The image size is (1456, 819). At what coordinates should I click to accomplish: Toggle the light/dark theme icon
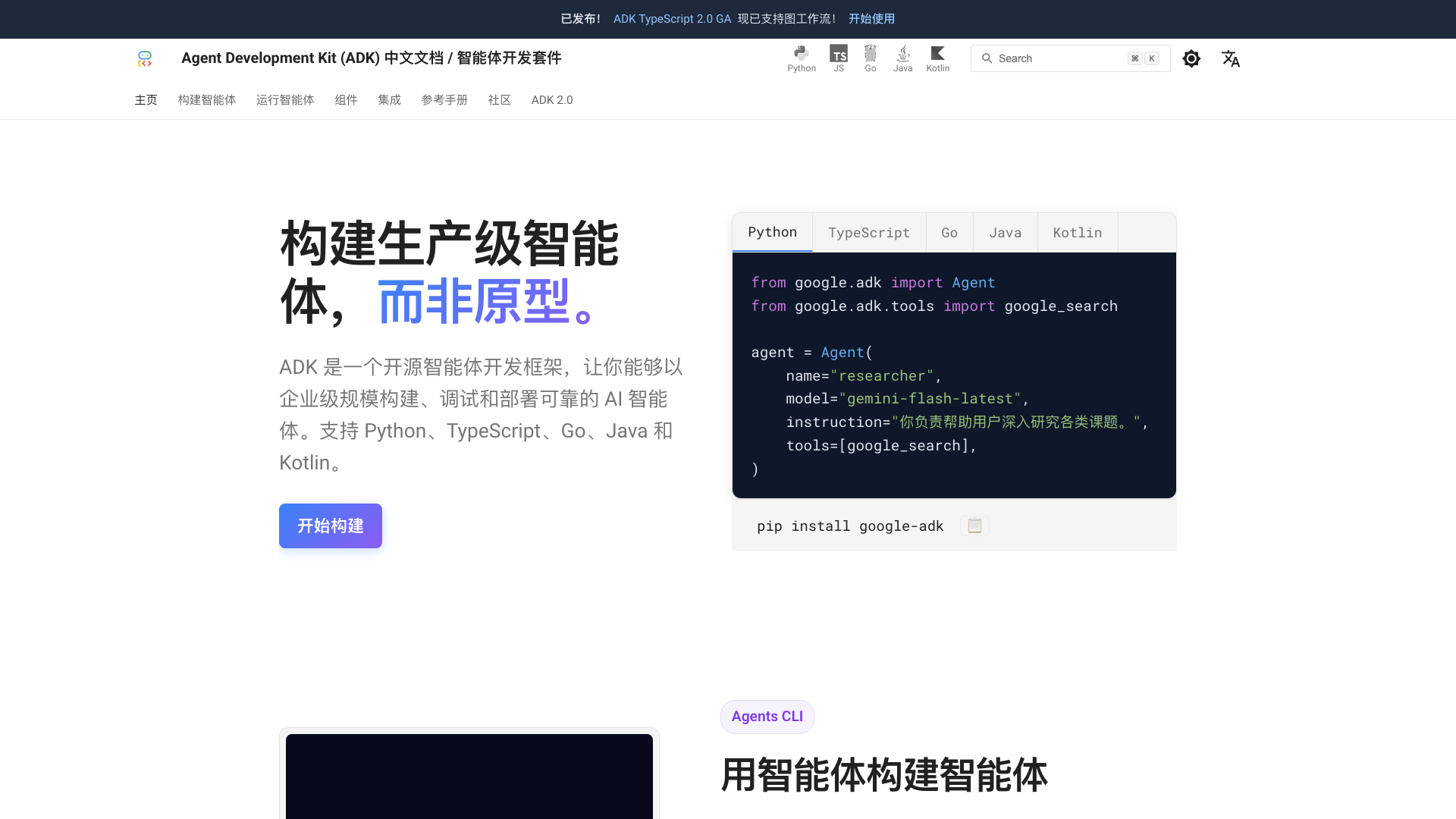(1191, 58)
